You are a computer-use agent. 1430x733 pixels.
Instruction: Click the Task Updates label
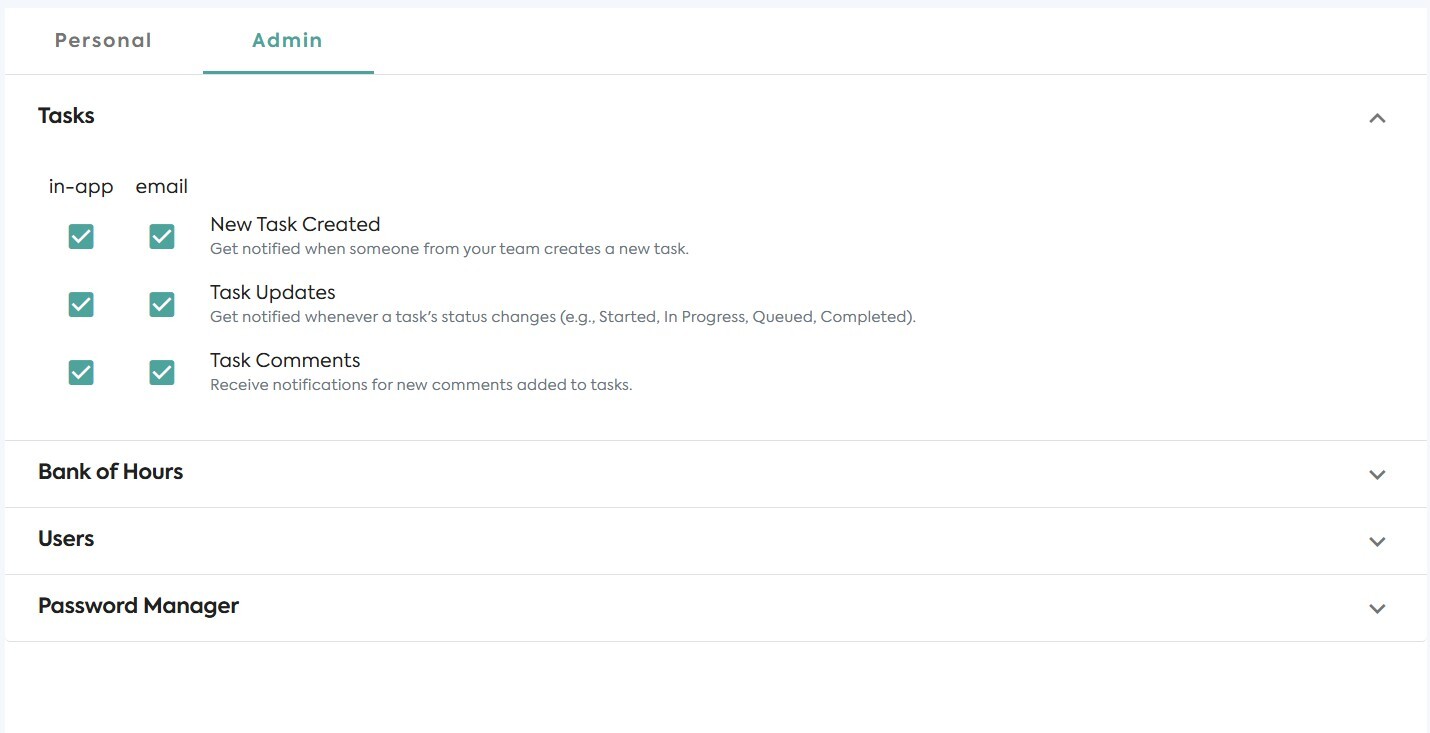pos(272,293)
